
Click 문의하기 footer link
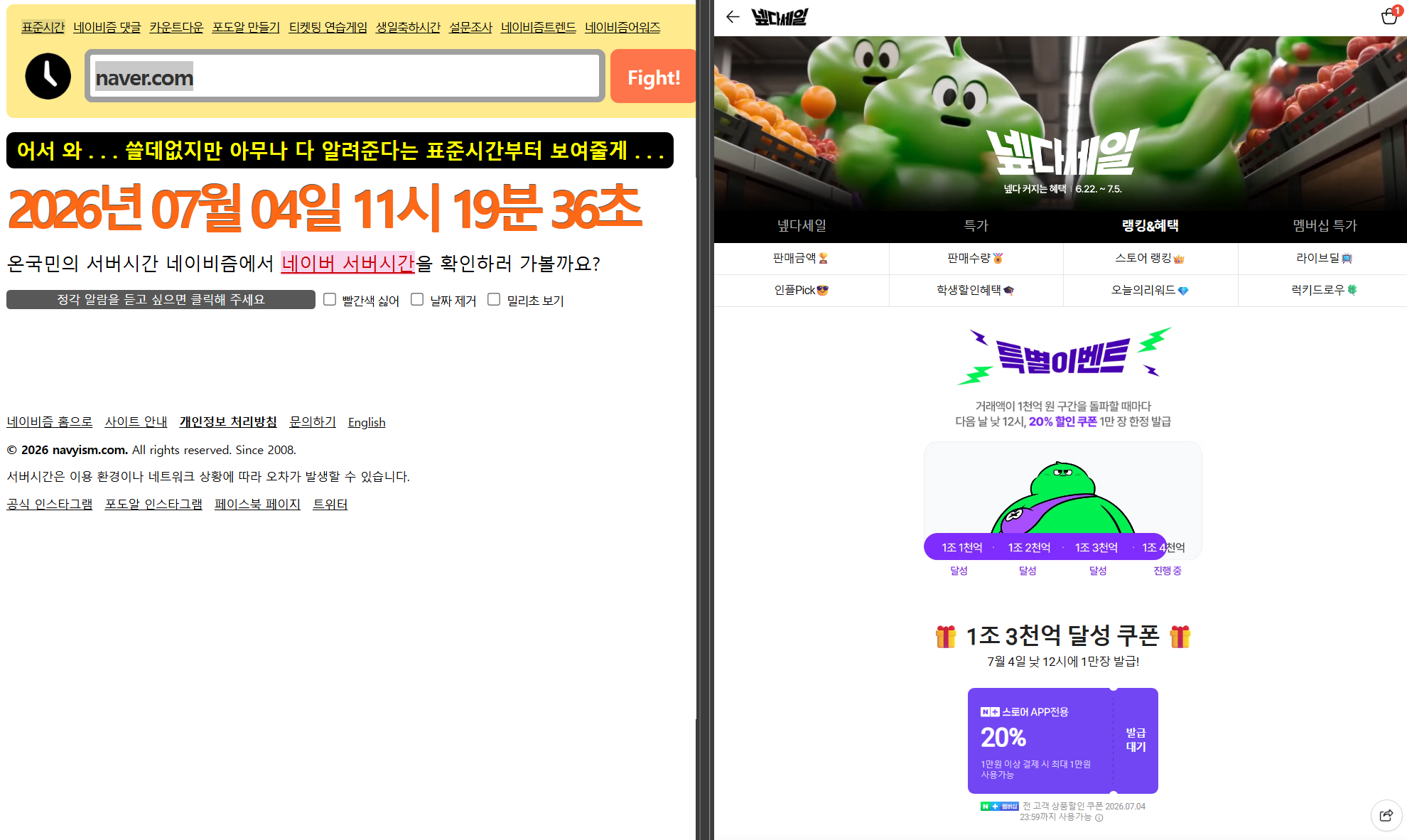coord(313,421)
